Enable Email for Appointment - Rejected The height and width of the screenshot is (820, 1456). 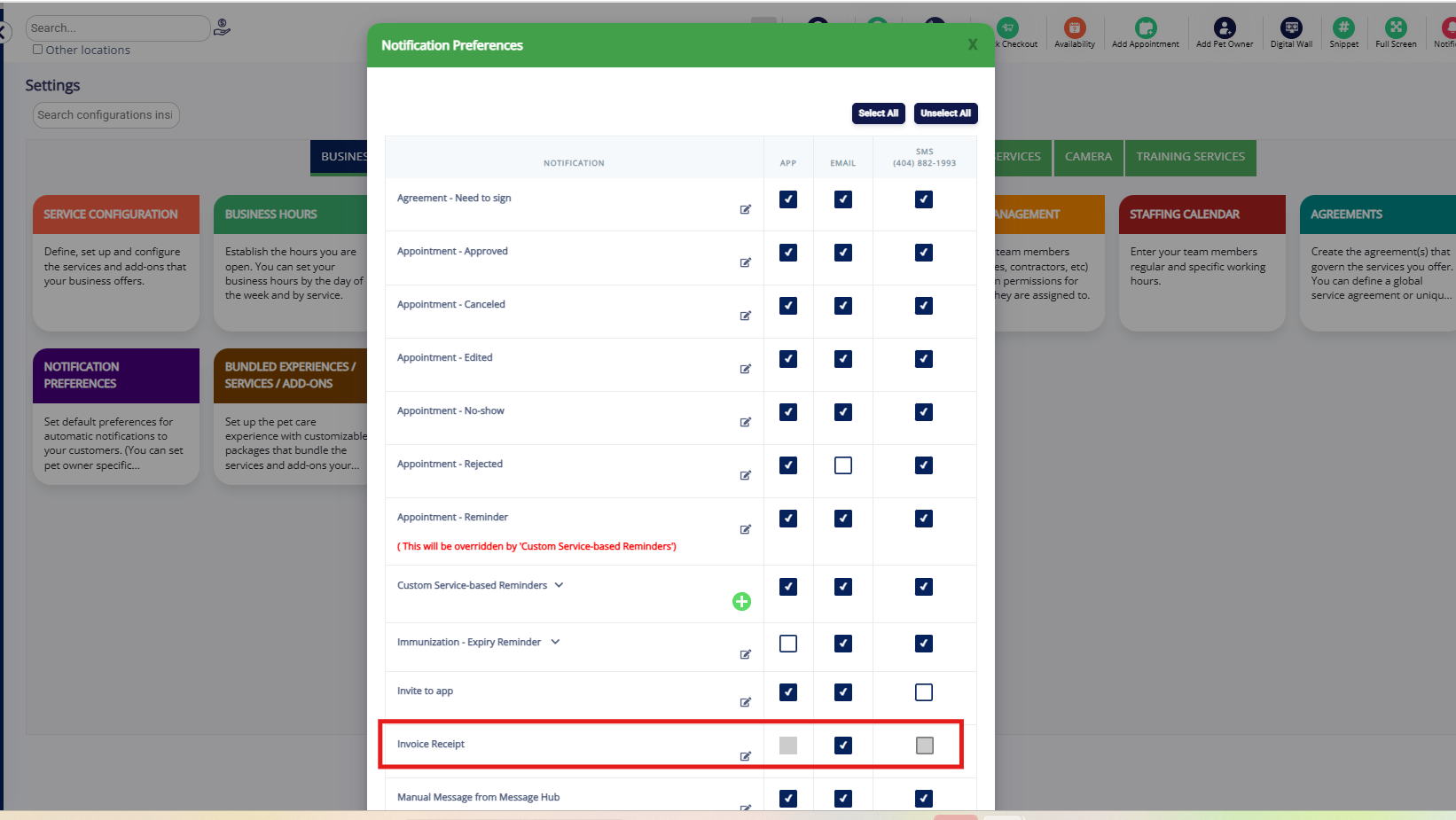click(842, 465)
